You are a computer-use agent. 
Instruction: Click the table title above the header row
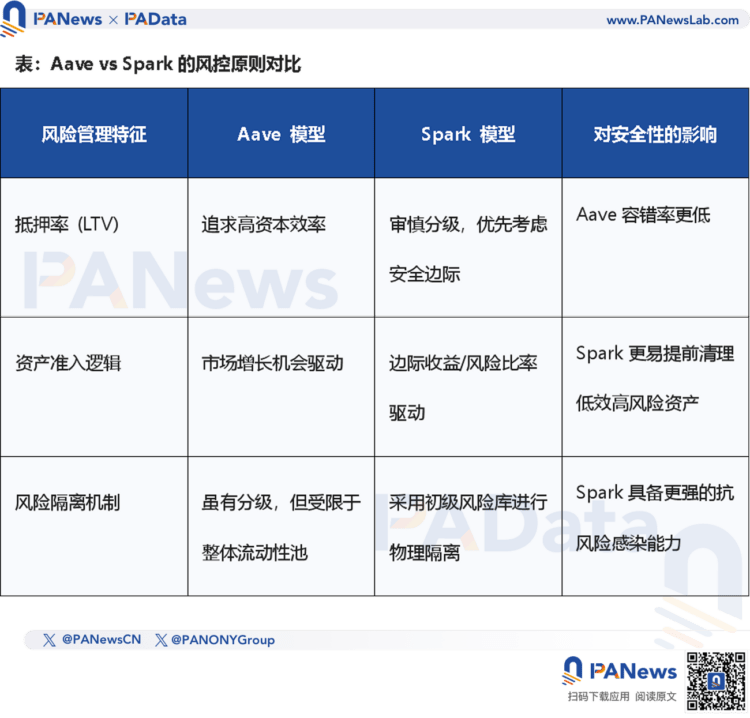pos(158,65)
